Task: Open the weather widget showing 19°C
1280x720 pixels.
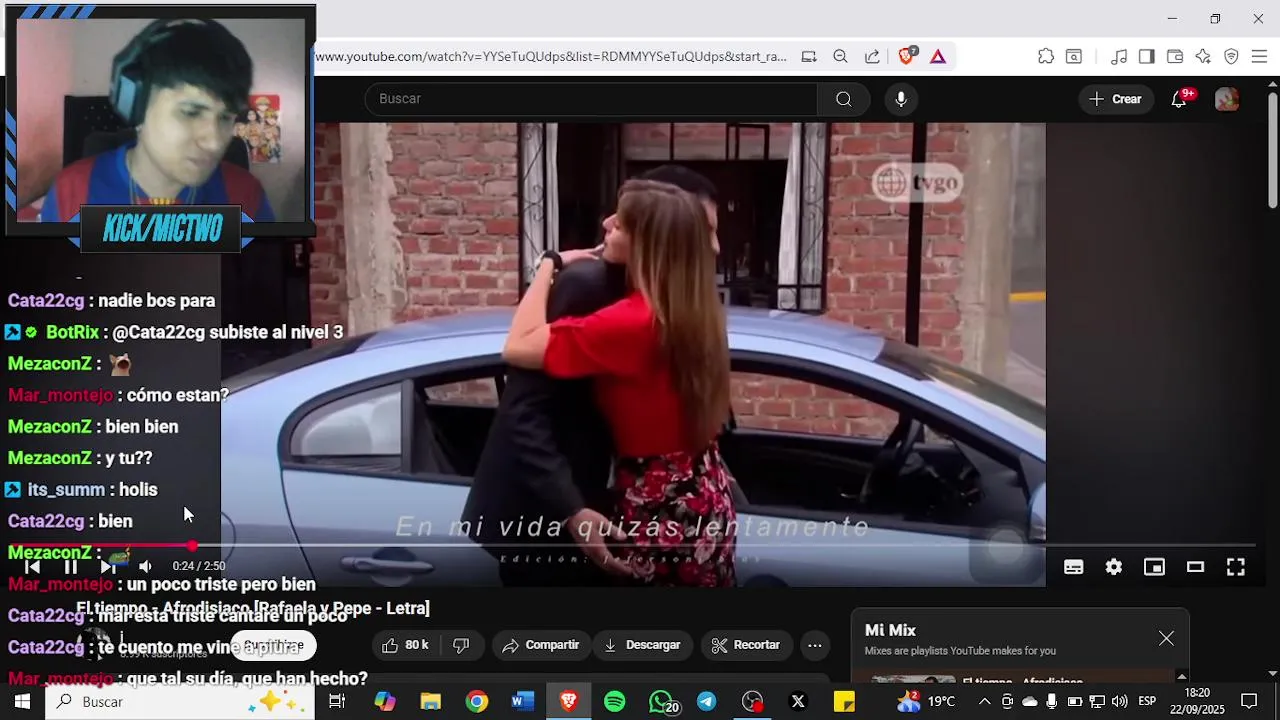Action: pyautogui.click(x=926, y=702)
